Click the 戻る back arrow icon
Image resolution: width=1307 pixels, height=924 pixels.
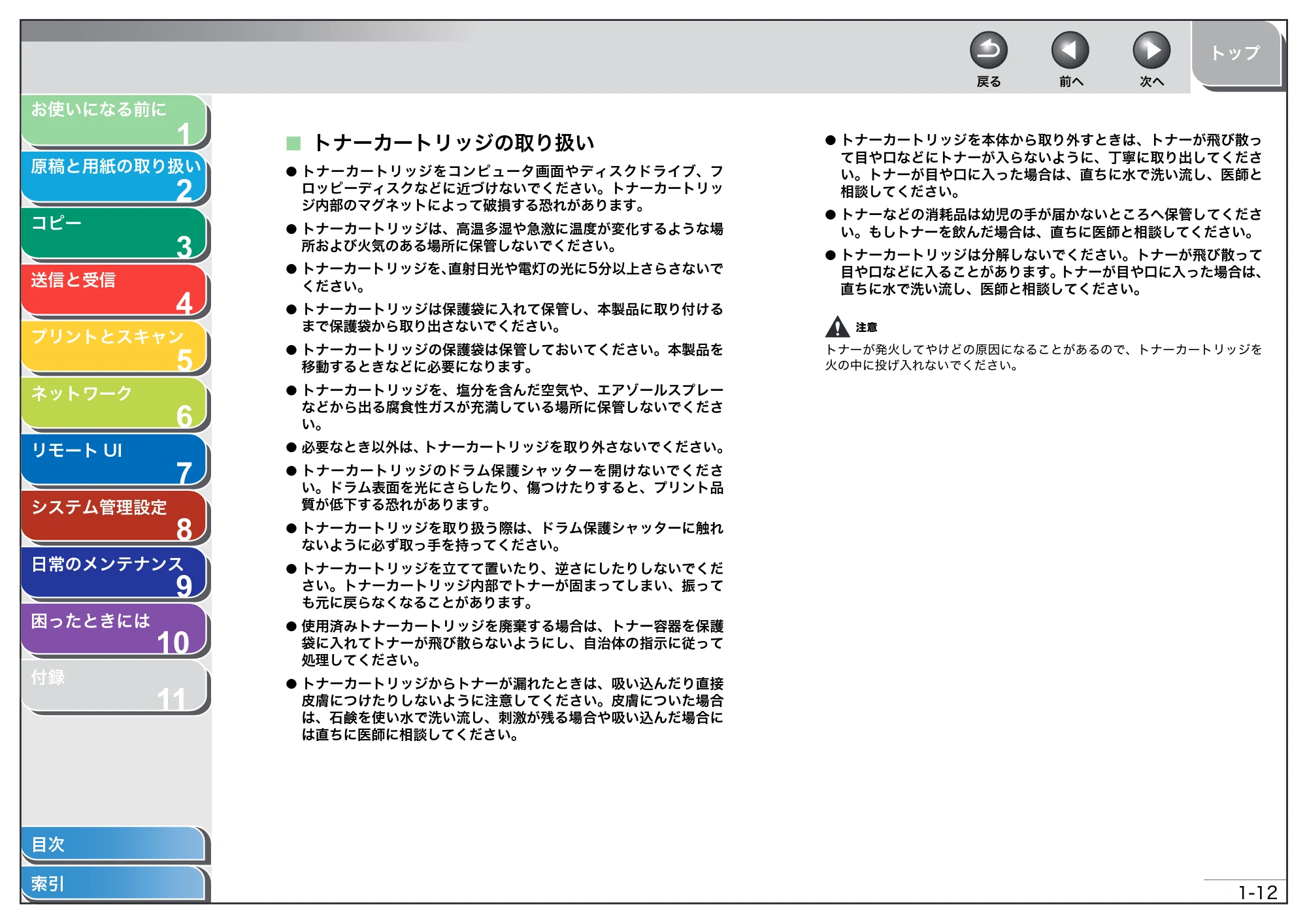click(x=988, y=50)
